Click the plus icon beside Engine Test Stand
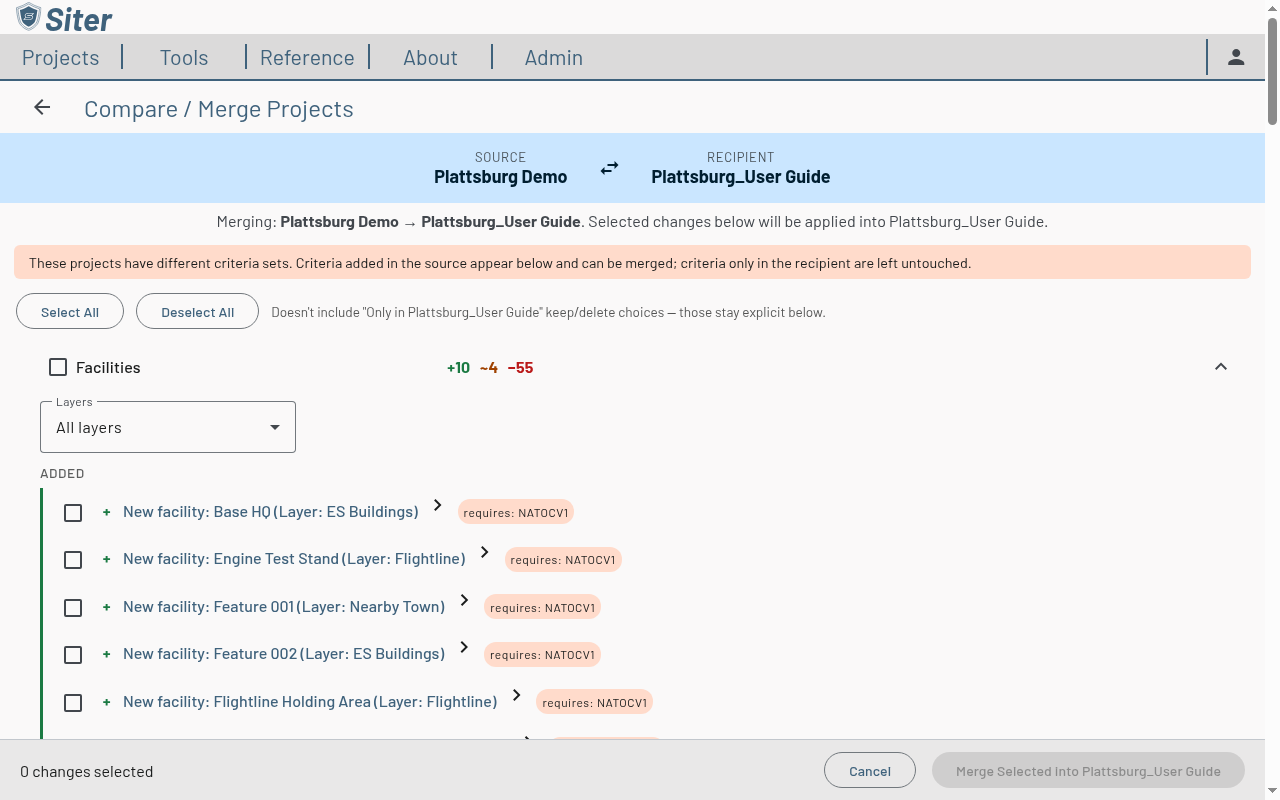Image resolution: width=1280 pixels, height=800 pixels. [107, 559]
